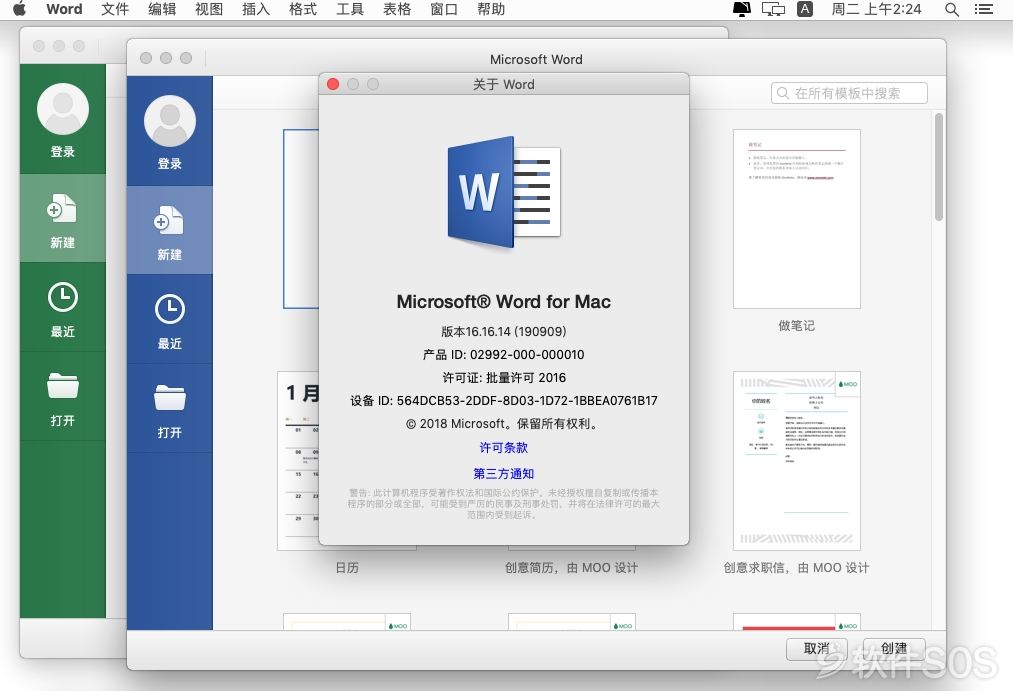
Task: Open the 第三方通知 link
Action: click(504, 473)
